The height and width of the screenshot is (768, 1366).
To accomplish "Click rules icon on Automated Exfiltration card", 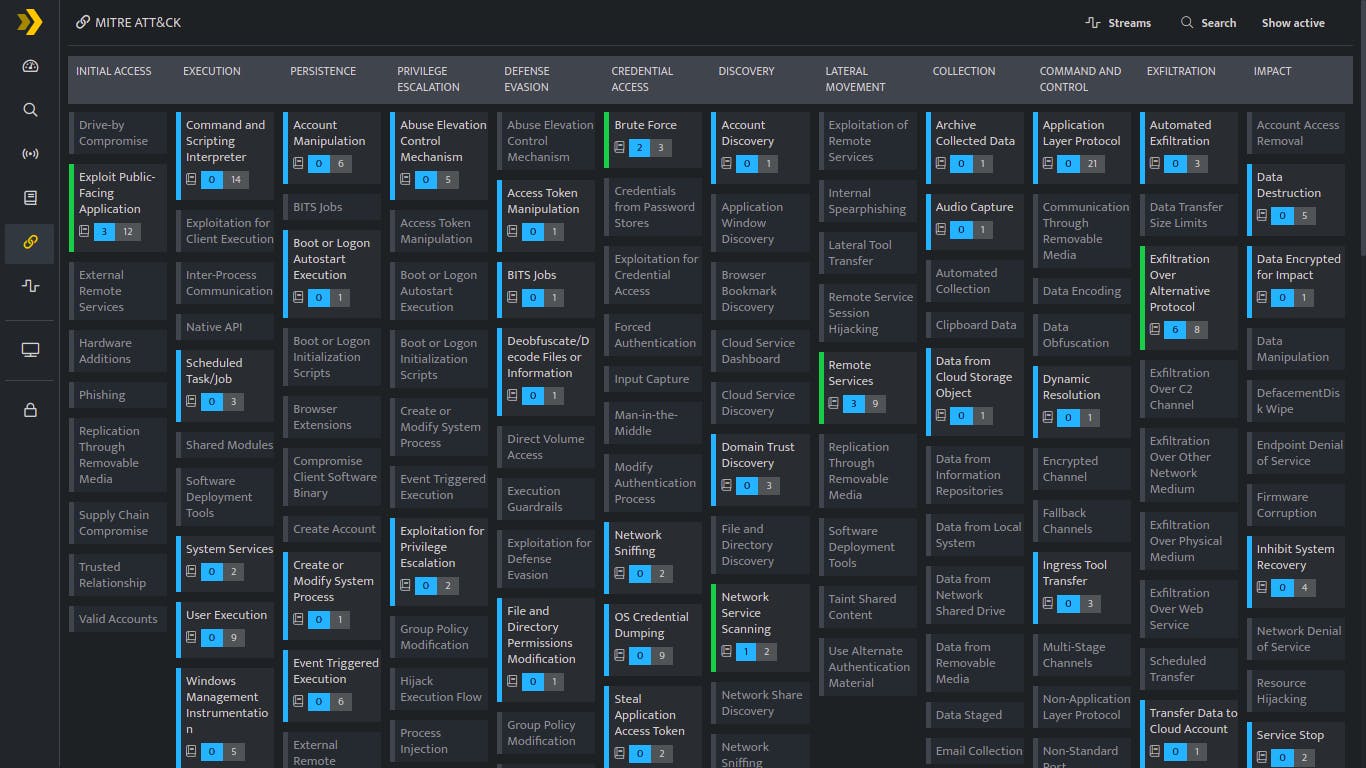I will pyautogui.click(x=1155, y=164).
